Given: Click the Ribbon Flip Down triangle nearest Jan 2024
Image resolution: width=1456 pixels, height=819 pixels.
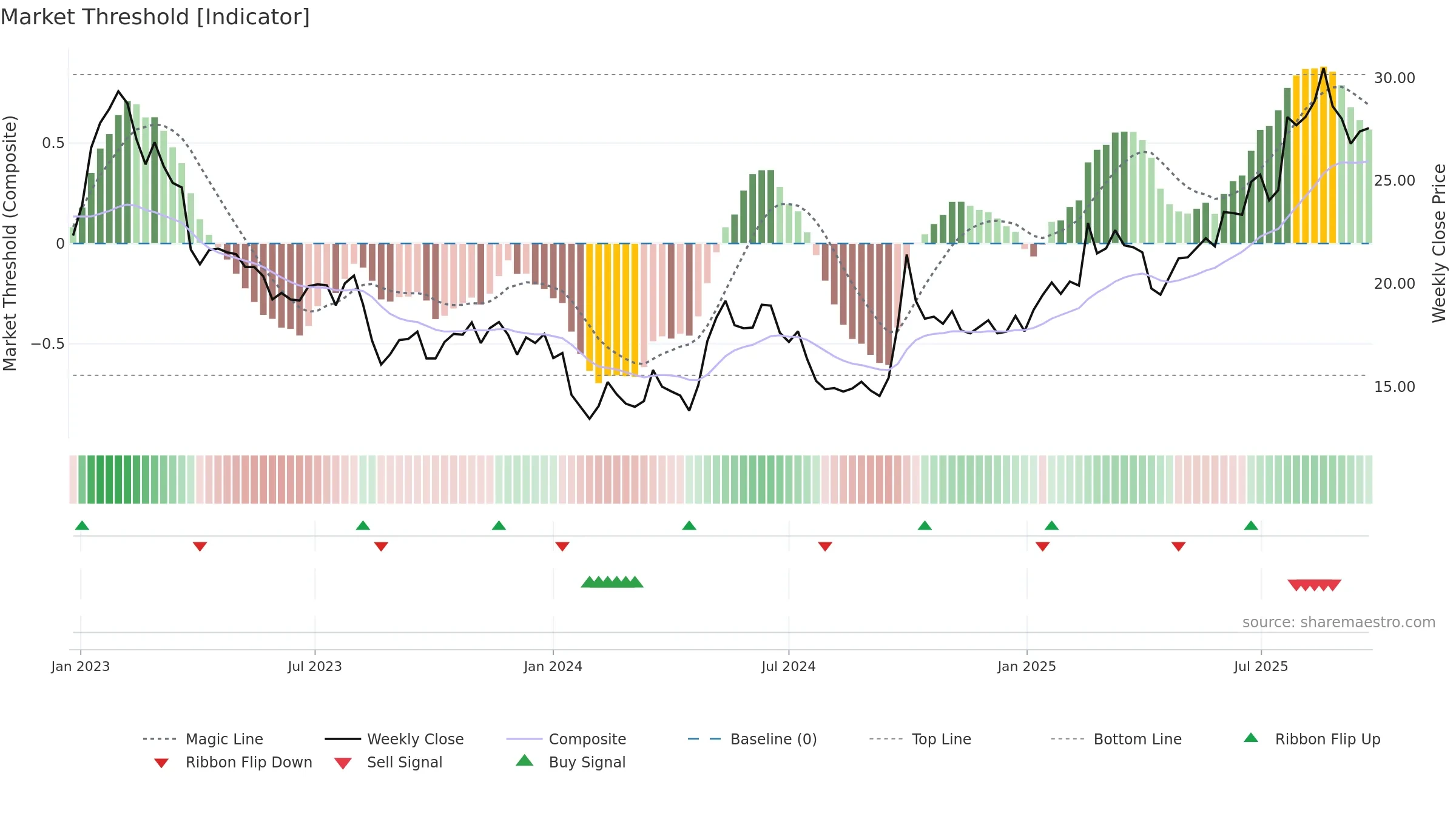Looking at the screenshot, I should point(562,546).
